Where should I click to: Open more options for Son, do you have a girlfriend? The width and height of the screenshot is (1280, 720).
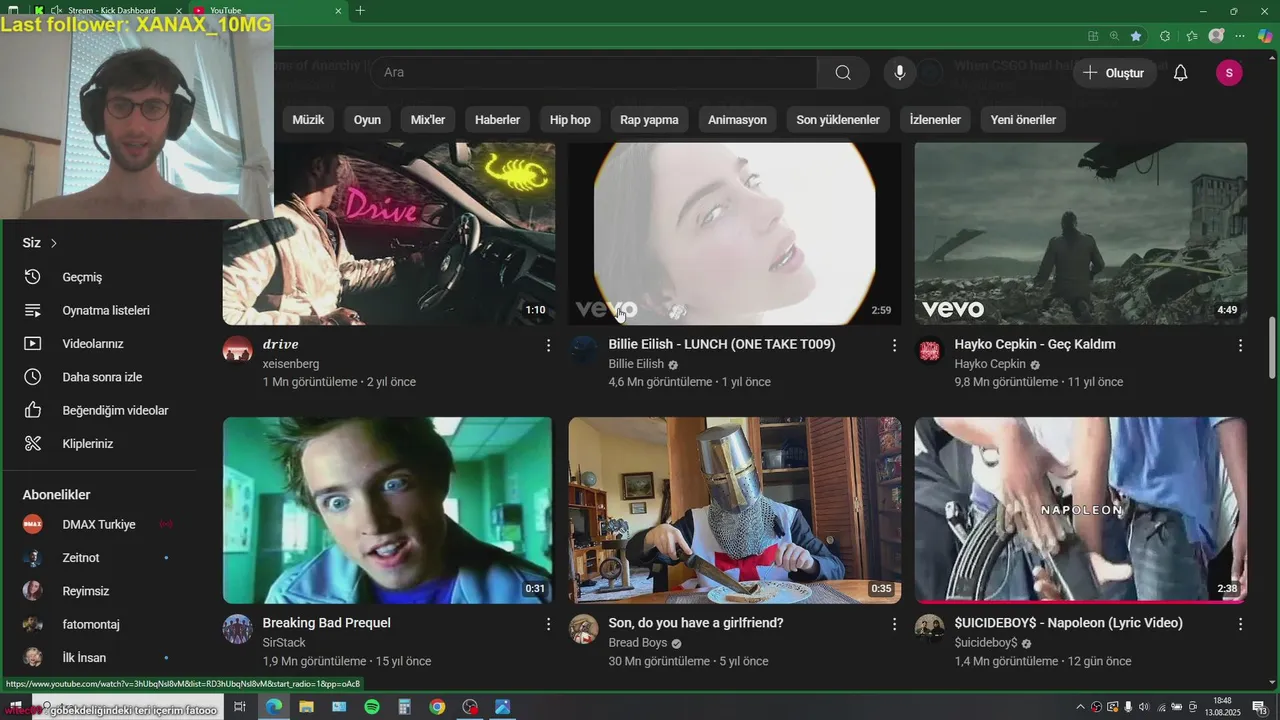click(894, 624)
